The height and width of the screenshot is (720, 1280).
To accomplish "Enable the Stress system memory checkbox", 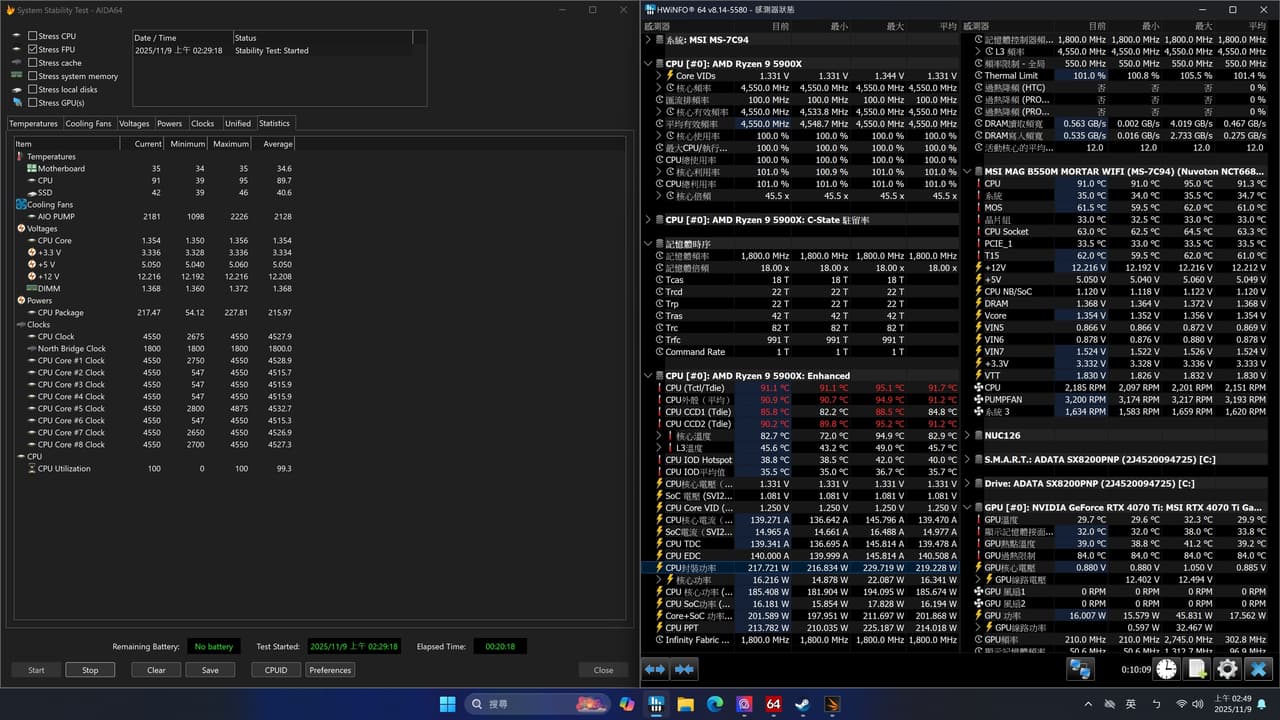I will (x=33, y=76).
